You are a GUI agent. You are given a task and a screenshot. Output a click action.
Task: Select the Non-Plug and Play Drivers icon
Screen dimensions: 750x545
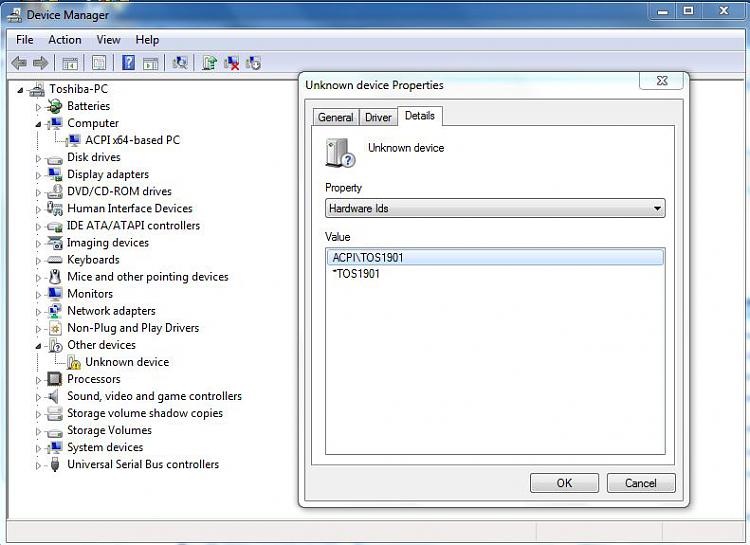(x=55, y=328)
